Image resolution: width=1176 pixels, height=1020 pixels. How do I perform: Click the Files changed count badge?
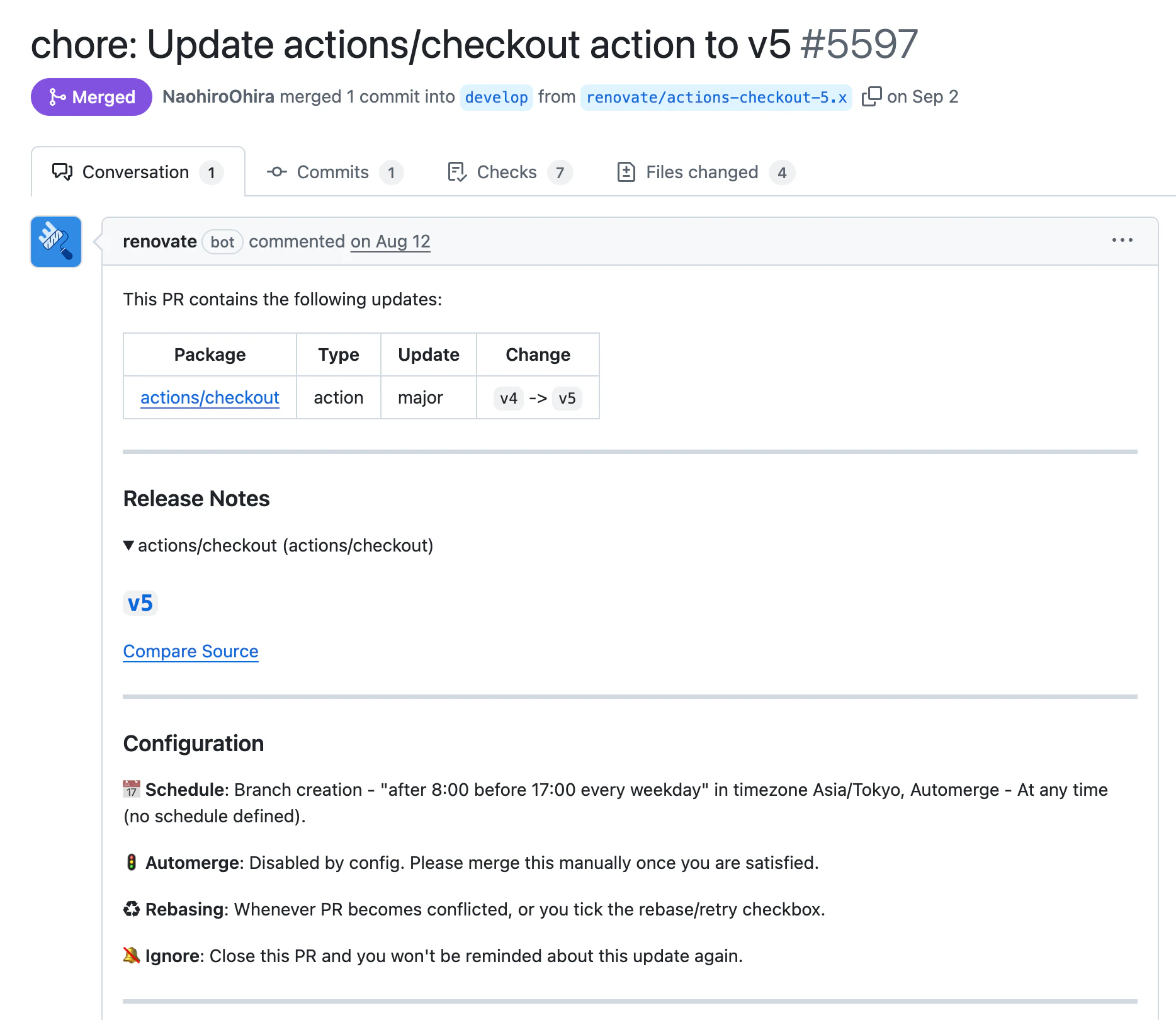coord(782,173)
